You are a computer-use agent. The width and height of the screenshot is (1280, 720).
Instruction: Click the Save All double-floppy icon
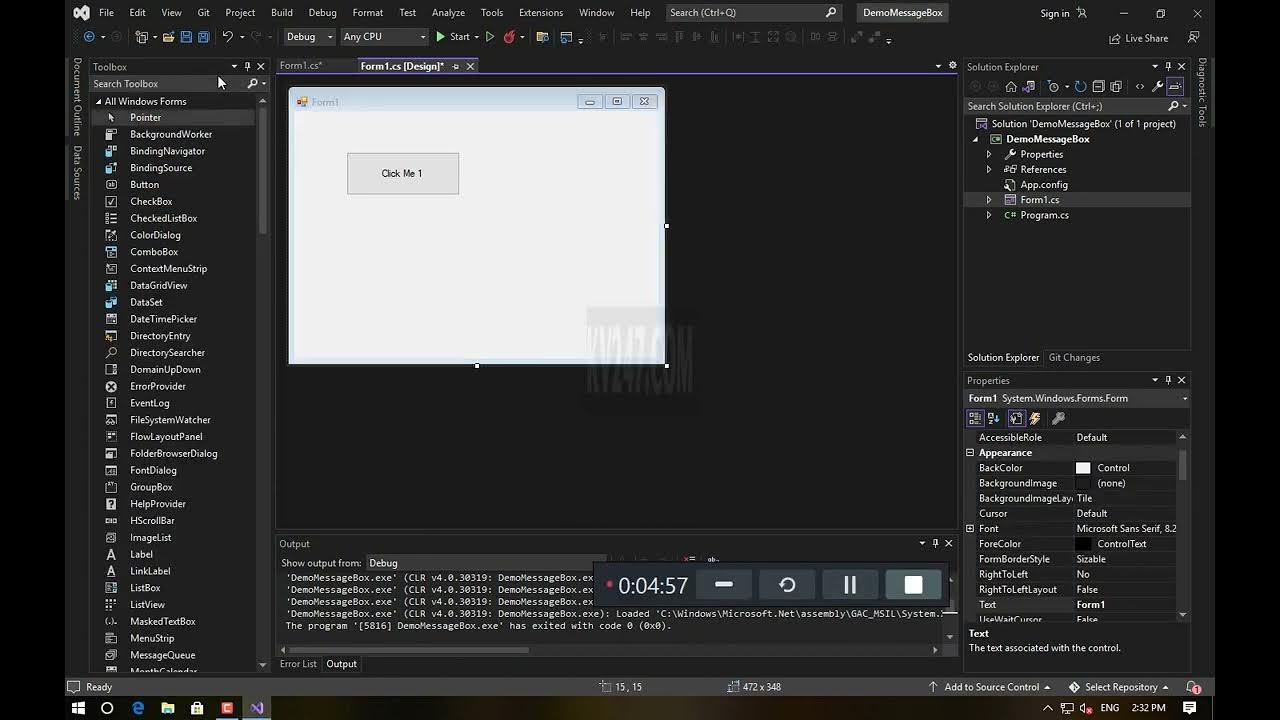pos(203,37)
